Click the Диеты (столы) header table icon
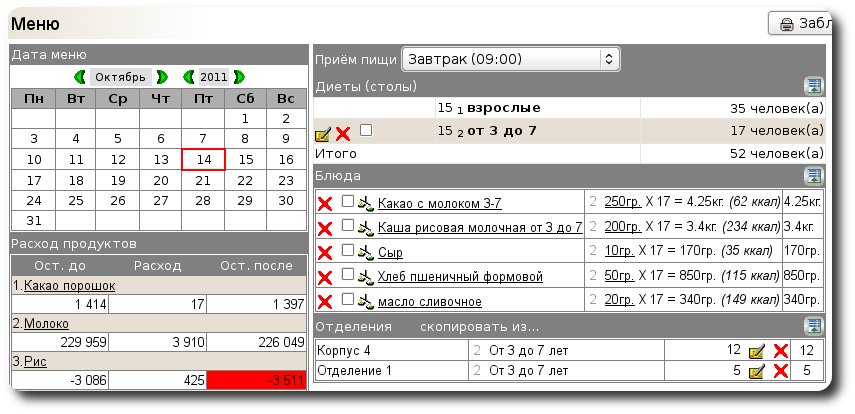Image resolution: width=855 pixels, height=414 pixels. click(x=814, y=87)
